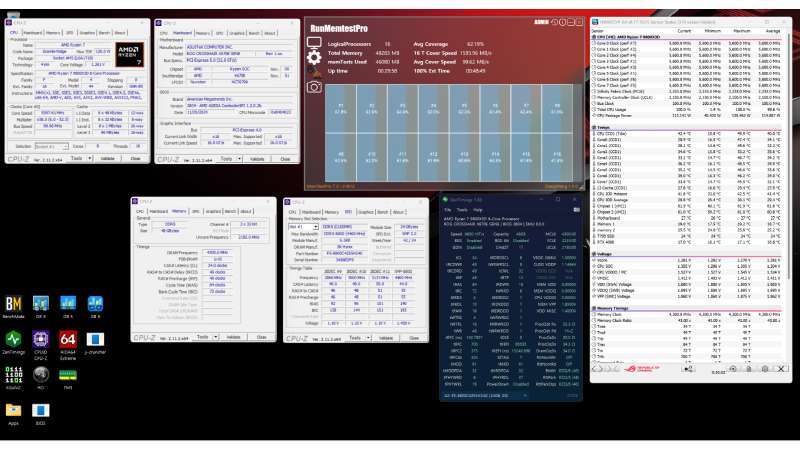Click HWiNFO clock reset icon in bottom toolbar
The width and height of the screenshot is (800, 450).
coord(733,368)
